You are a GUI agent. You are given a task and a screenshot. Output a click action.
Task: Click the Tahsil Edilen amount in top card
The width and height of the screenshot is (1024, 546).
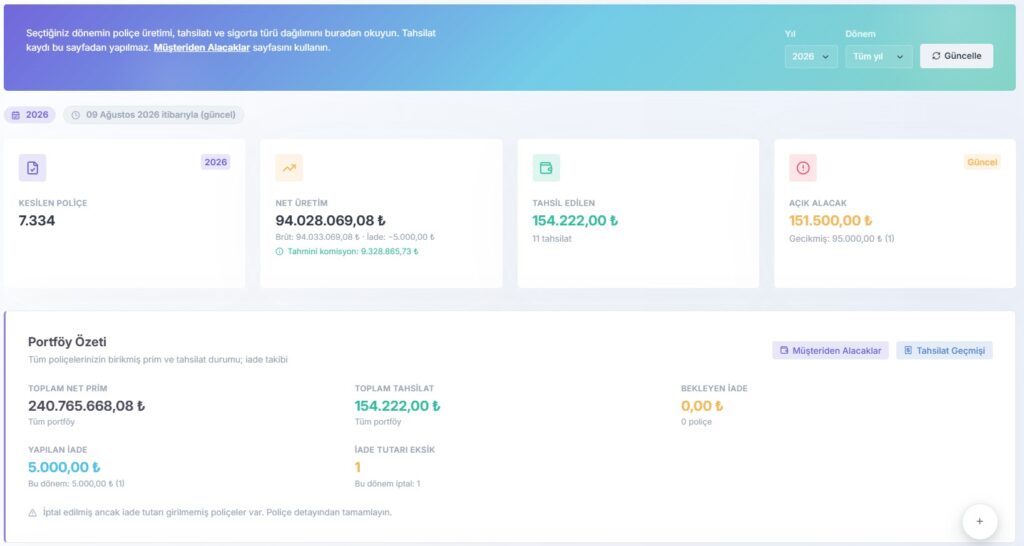(575, 221)
